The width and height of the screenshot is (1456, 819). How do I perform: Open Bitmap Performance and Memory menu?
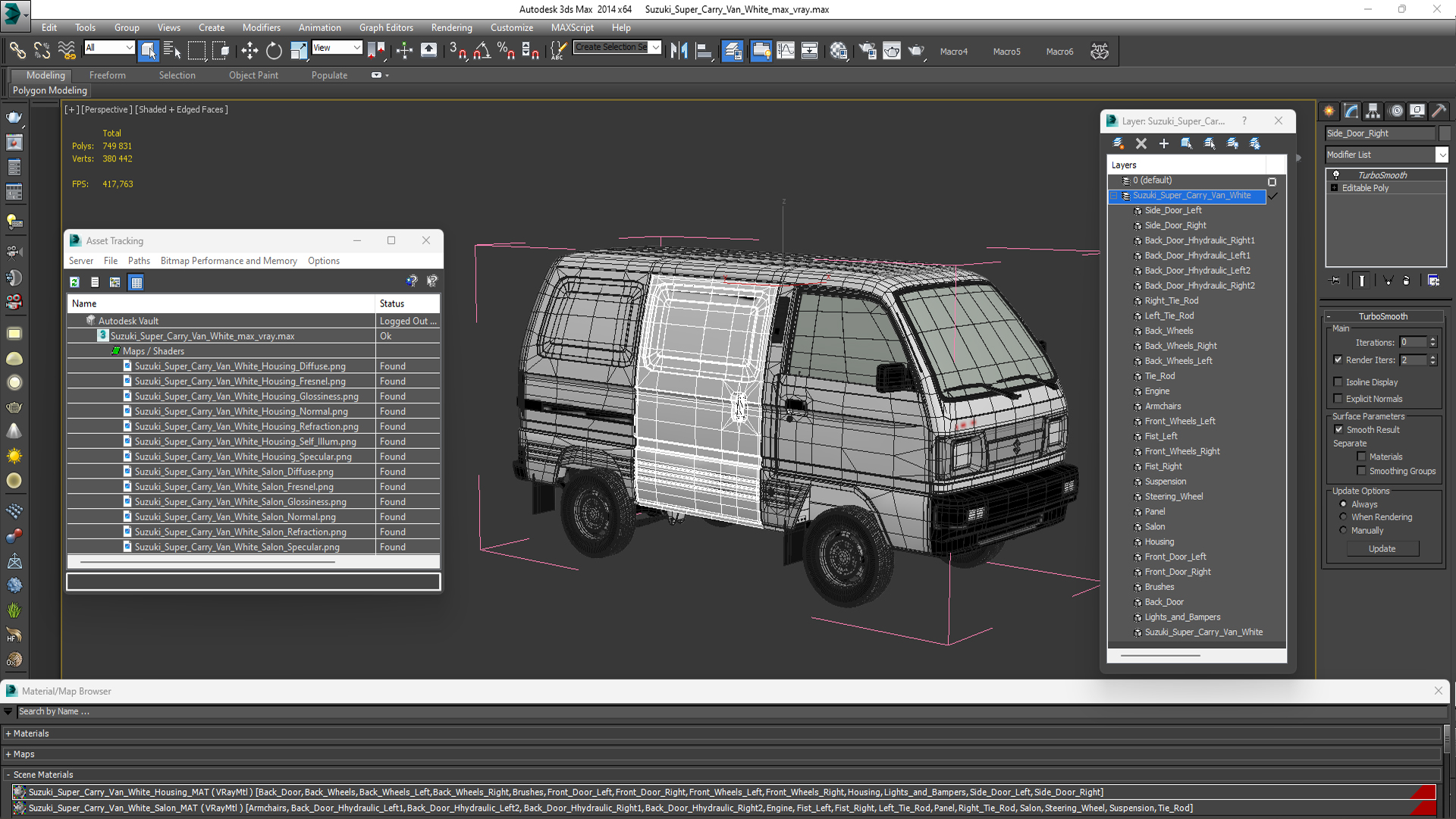228,261
